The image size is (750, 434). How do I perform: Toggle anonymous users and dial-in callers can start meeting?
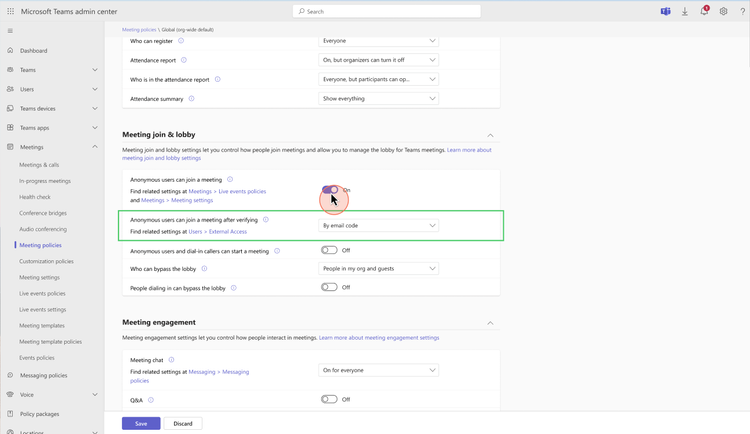coord(329,250)
